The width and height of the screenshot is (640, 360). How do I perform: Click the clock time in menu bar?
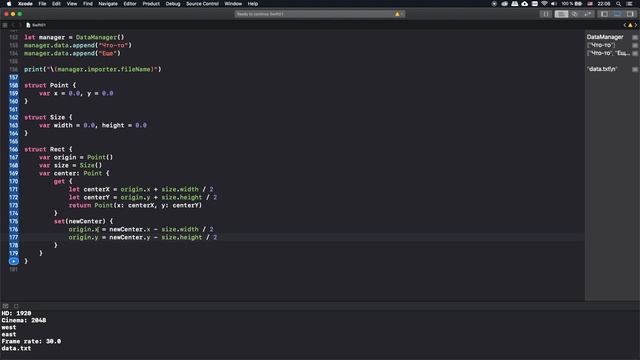click(604, 4)
